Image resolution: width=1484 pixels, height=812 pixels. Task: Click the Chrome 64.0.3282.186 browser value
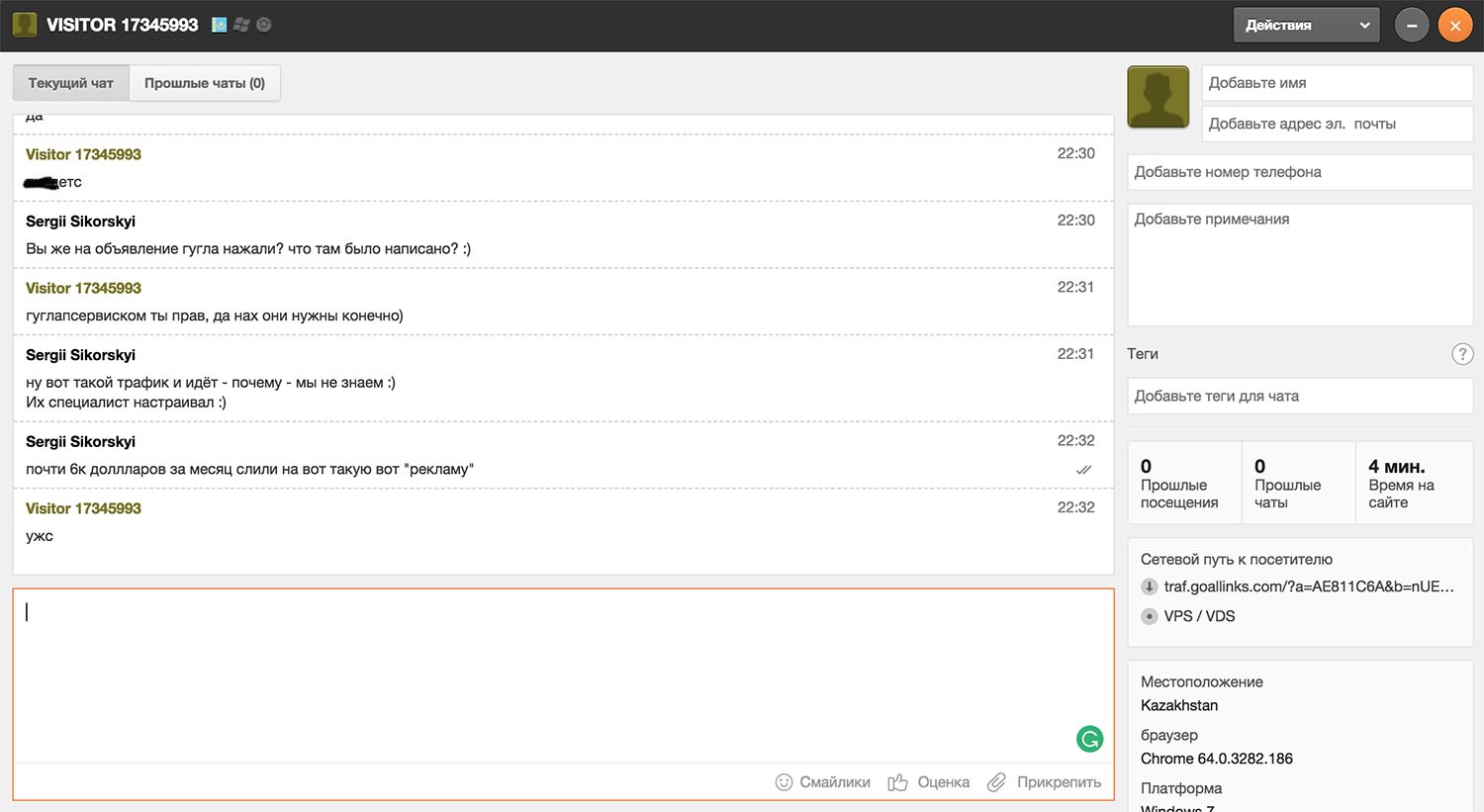[x=1217, y=759]
